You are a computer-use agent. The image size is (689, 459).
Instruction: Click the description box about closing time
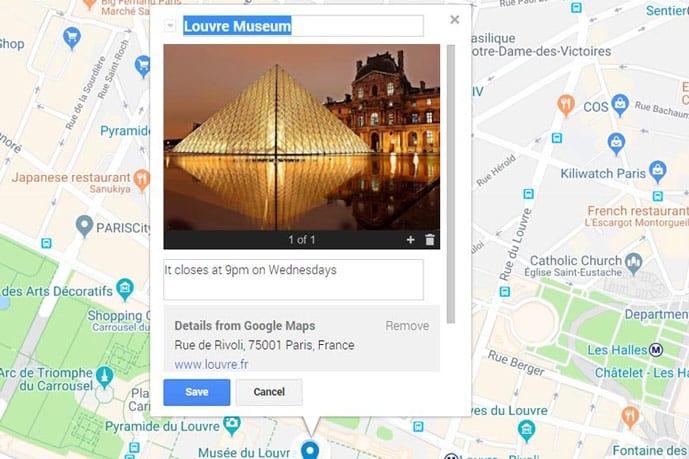294,279
